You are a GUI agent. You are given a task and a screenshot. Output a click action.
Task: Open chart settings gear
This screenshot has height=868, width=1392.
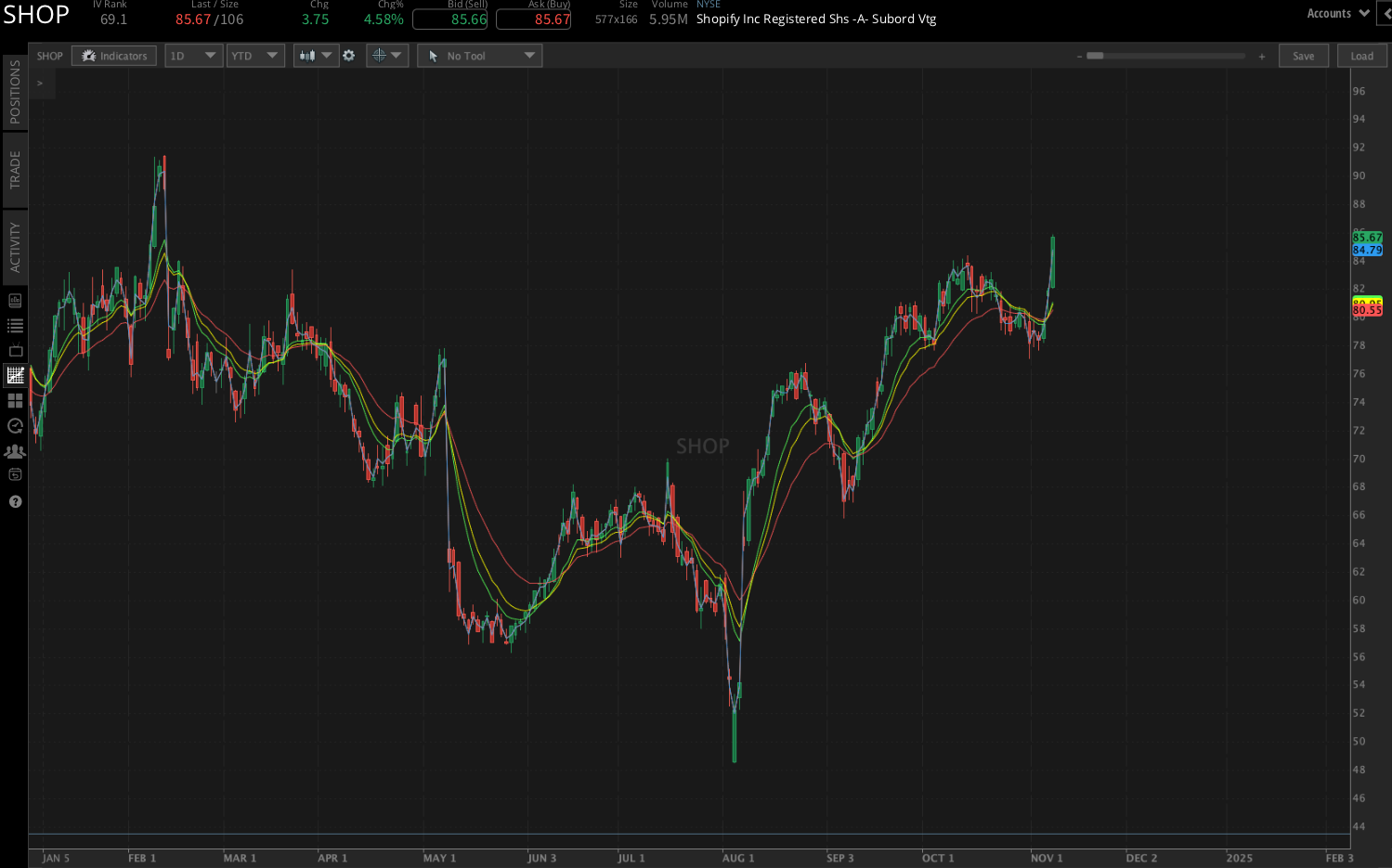(349, 56)
